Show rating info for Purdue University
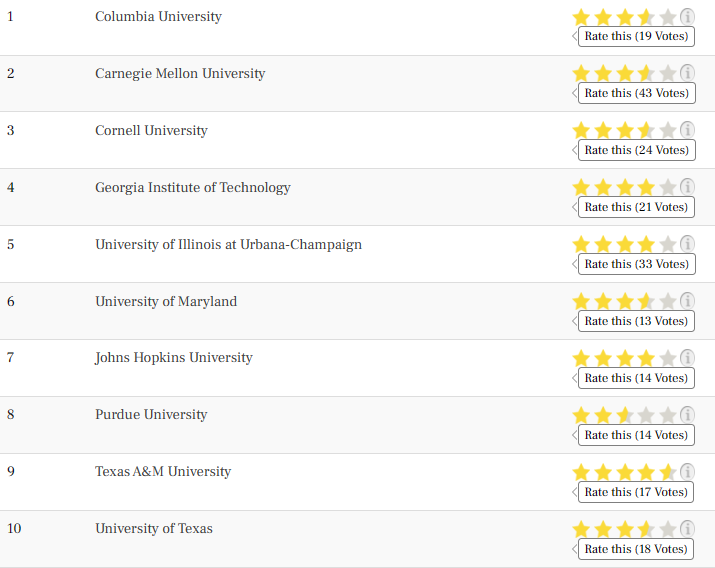 (x=687, y=415)
